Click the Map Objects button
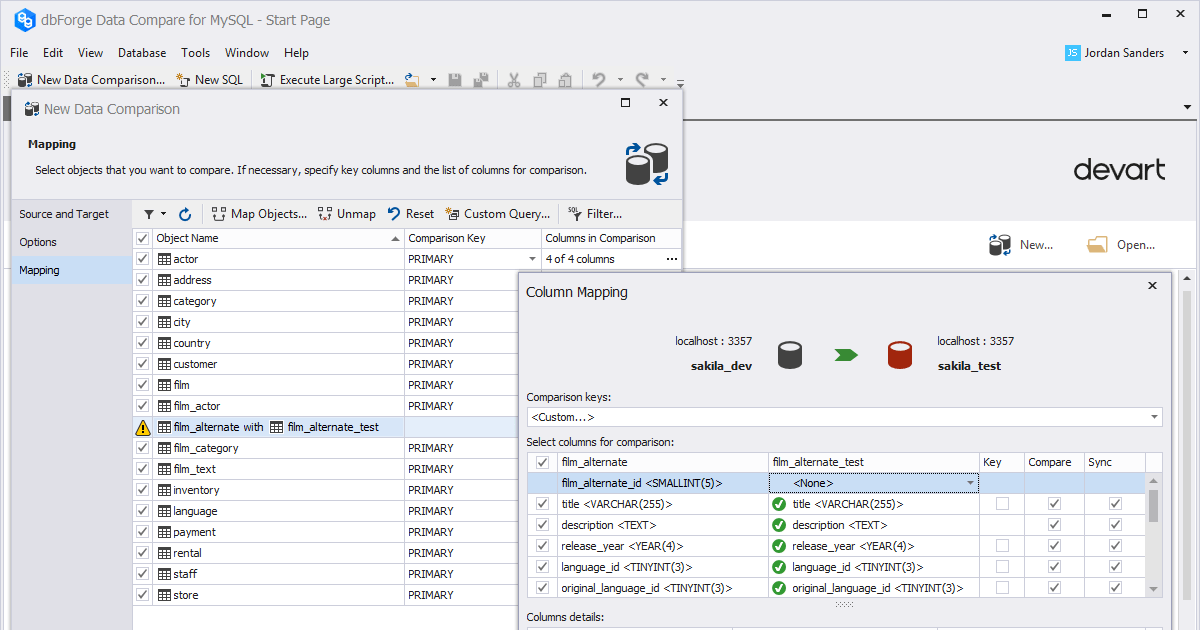 tap(259, 214)
